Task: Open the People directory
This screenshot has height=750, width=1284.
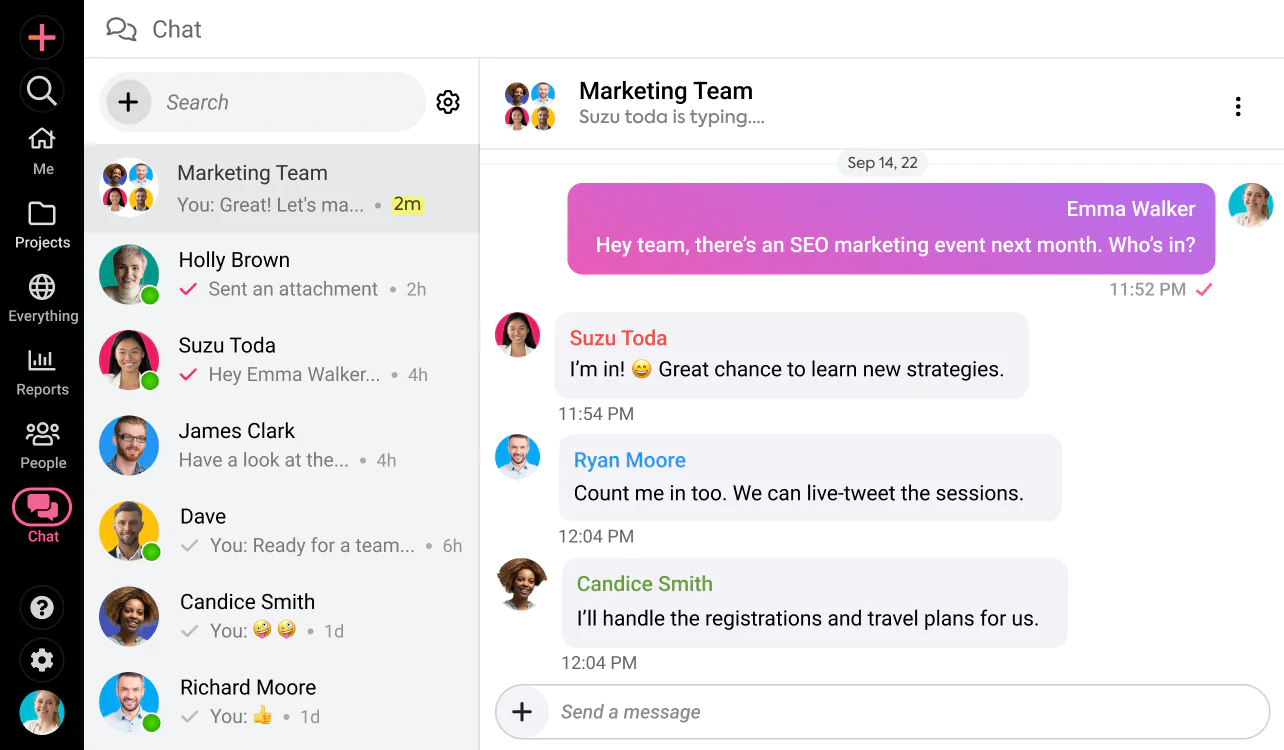Action: click(x=42, y=443)
